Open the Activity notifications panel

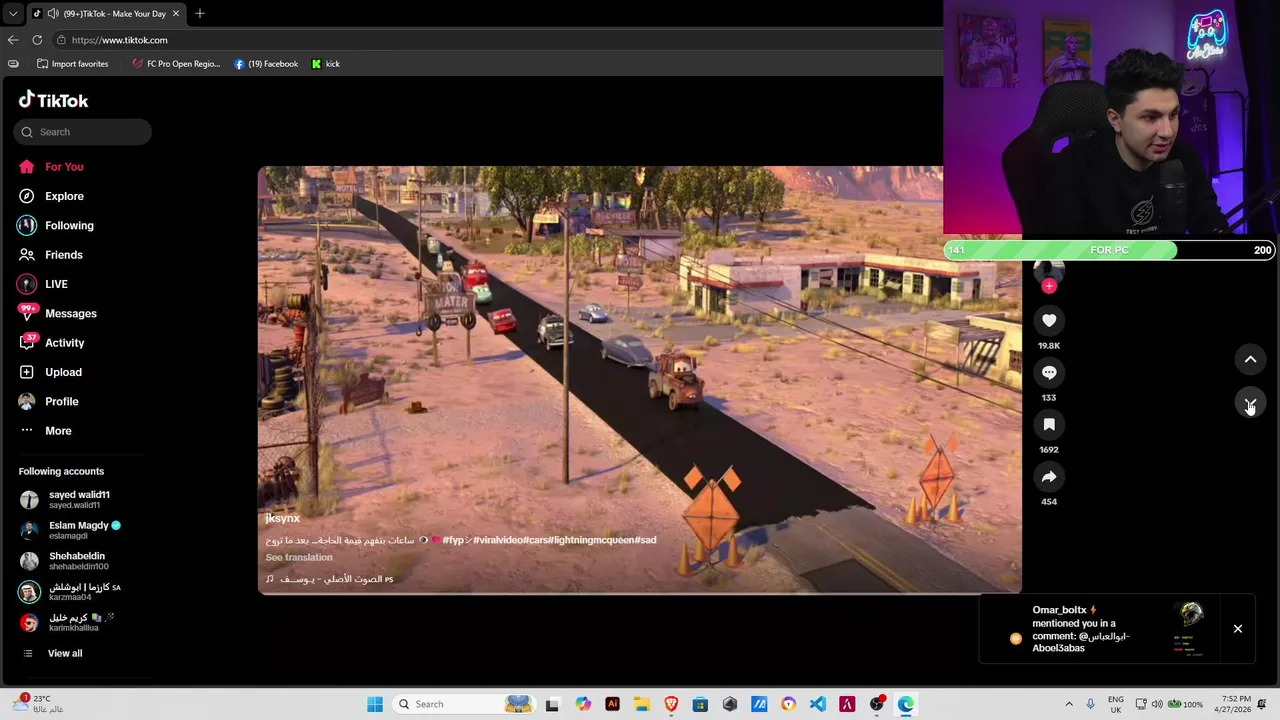coord(51,343)
